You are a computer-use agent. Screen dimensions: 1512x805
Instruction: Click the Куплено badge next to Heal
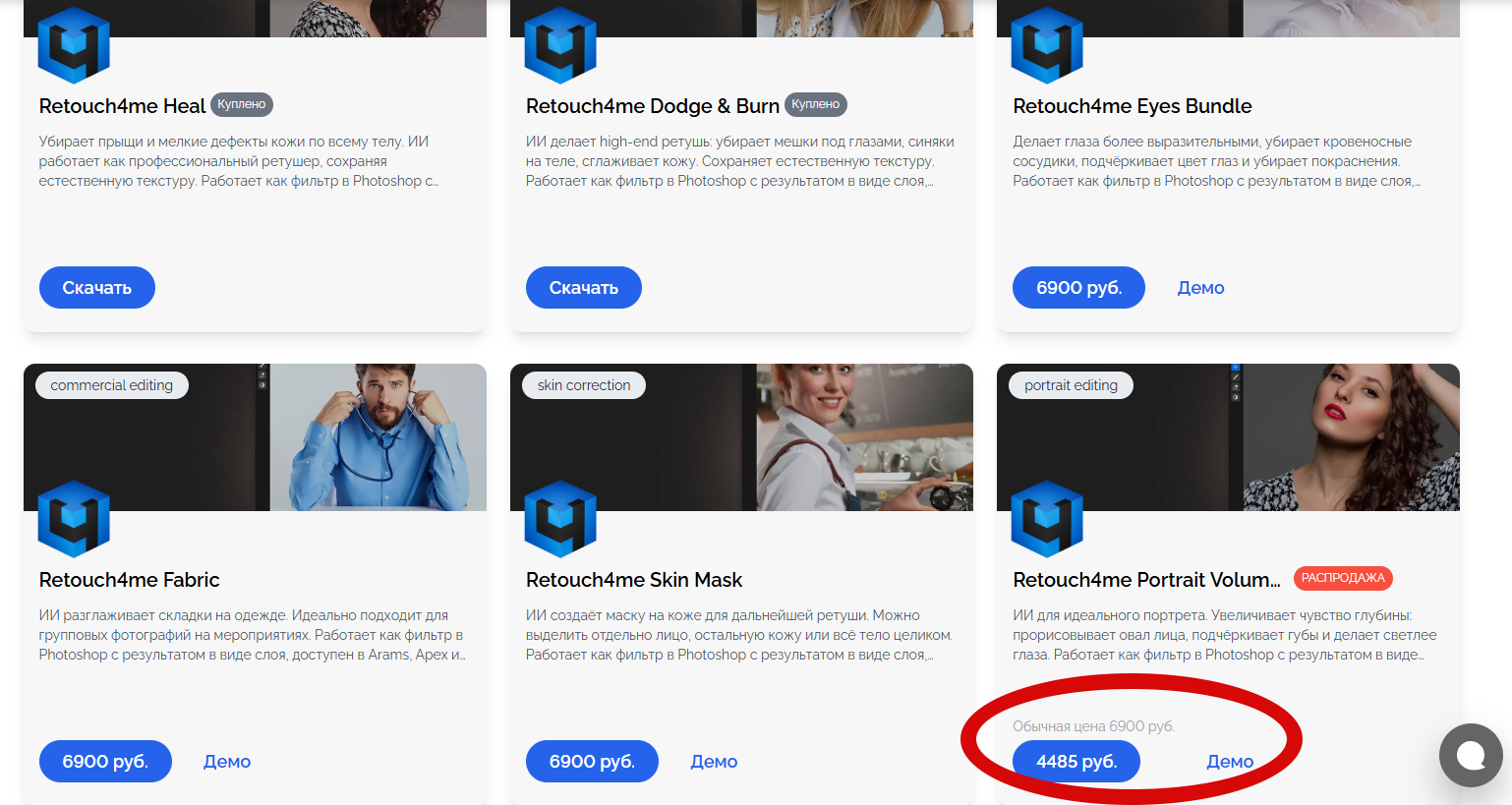click(242, 104)
